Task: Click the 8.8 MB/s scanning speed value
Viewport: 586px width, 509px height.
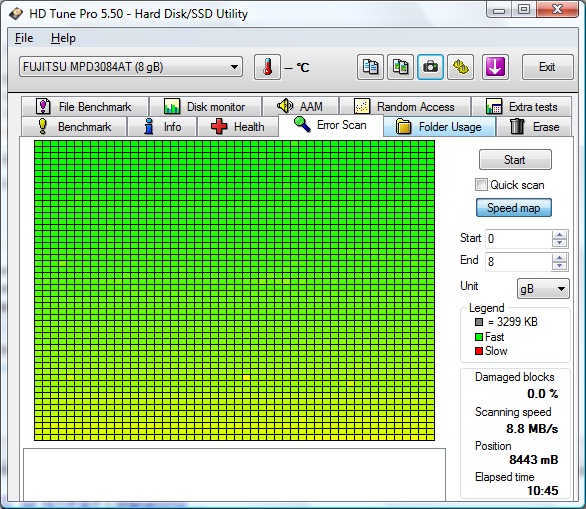Action: [x=532, y=429]
